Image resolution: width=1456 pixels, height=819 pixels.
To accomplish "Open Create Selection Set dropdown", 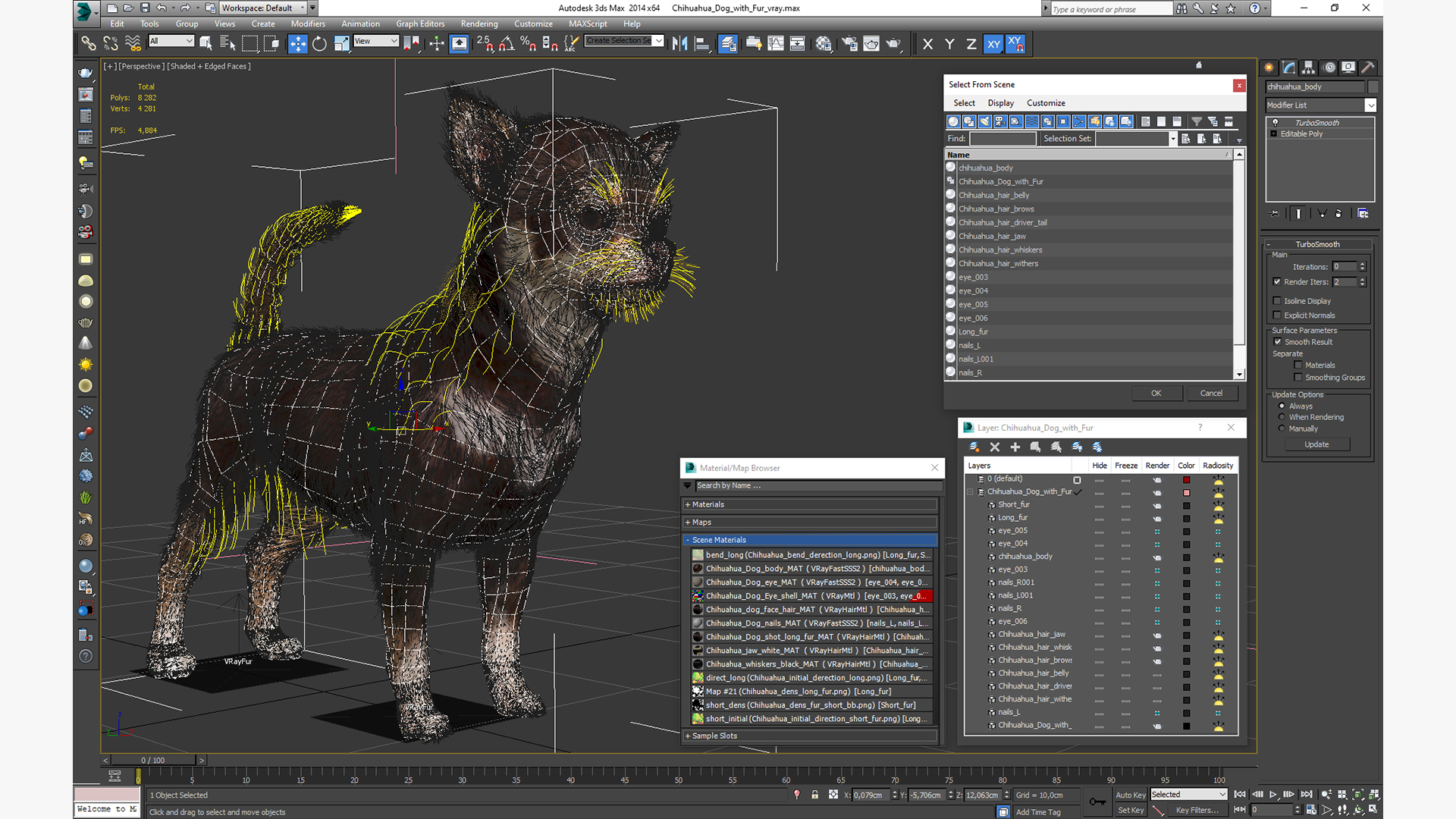I will click(x=658, y=41).
